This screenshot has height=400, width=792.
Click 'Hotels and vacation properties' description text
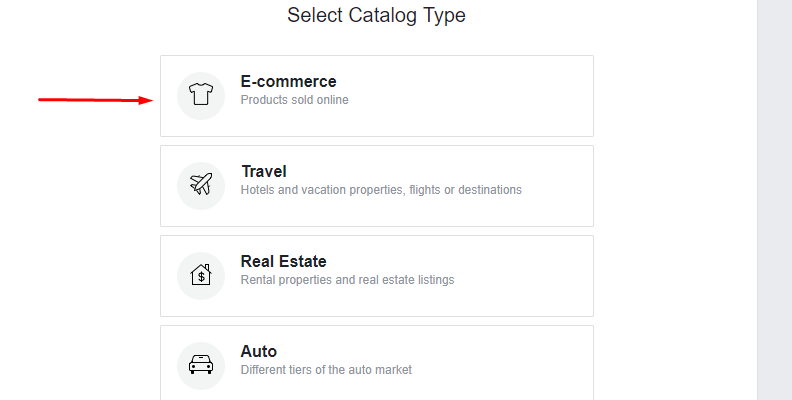(381, 190)
